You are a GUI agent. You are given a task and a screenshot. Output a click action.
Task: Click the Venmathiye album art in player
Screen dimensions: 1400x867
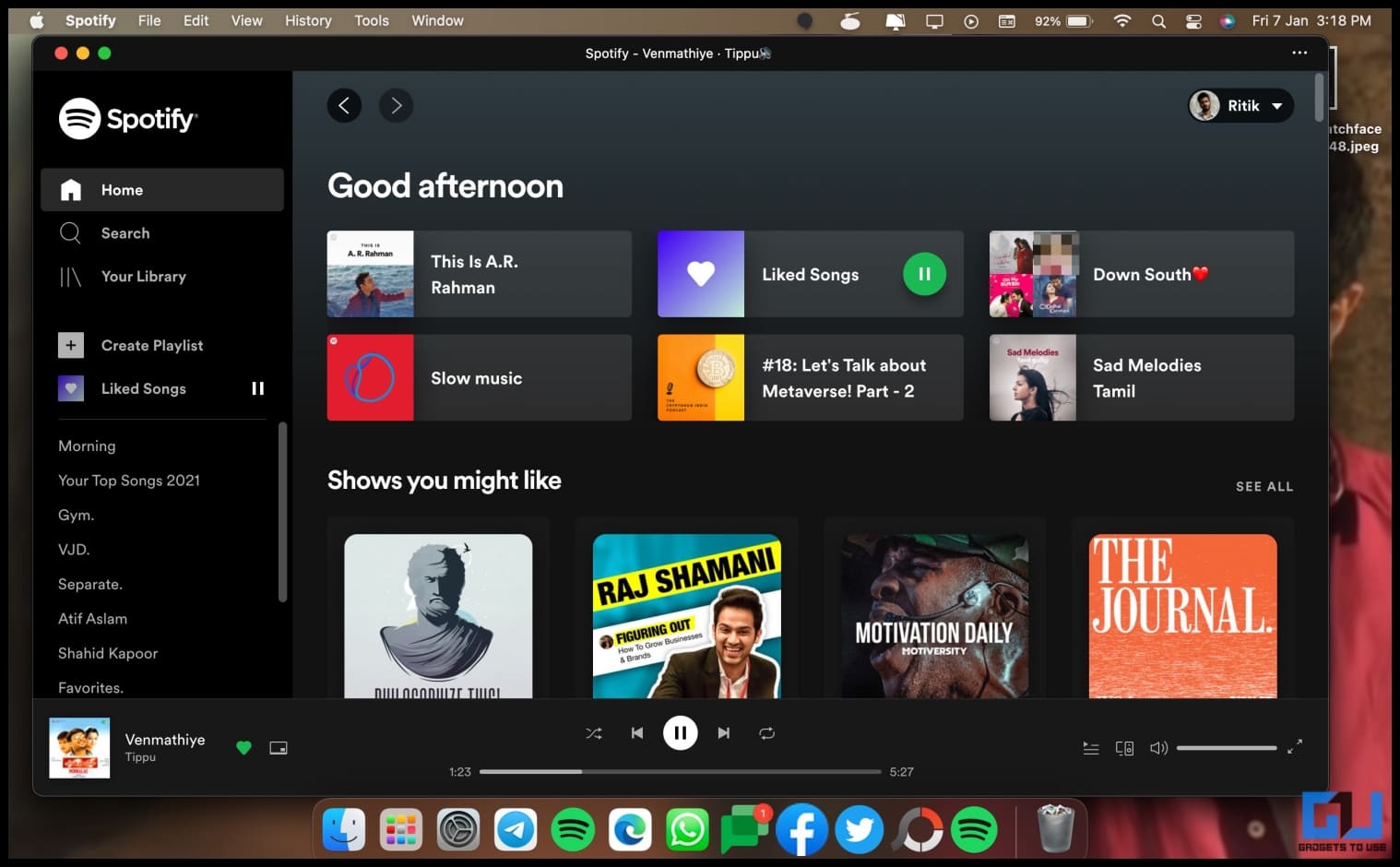click(79, 748)
